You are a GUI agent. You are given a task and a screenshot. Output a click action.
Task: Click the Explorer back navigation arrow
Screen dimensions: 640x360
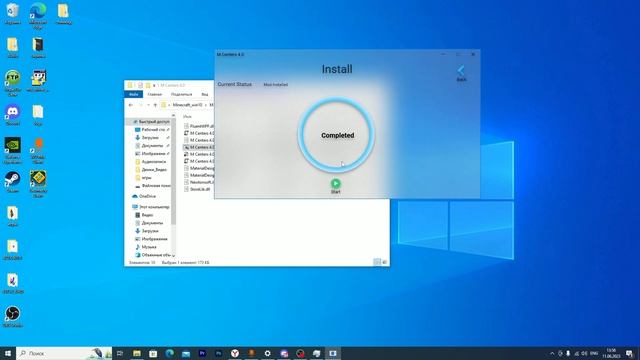click(131, 105)
